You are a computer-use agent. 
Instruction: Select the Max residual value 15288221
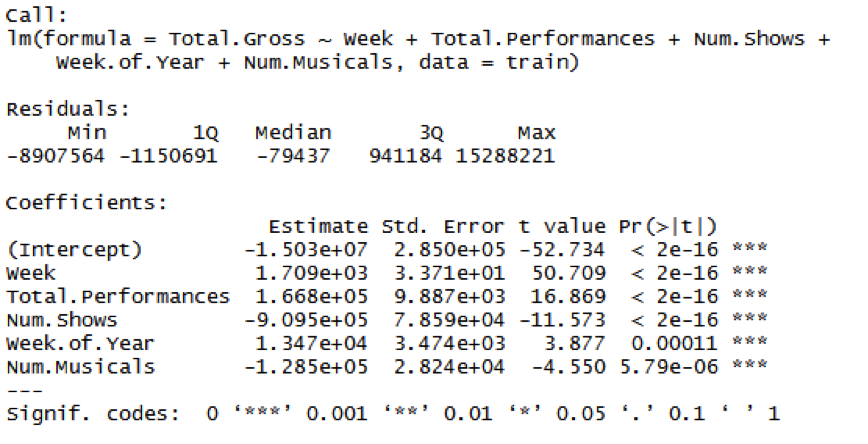(x=504, y=156)
